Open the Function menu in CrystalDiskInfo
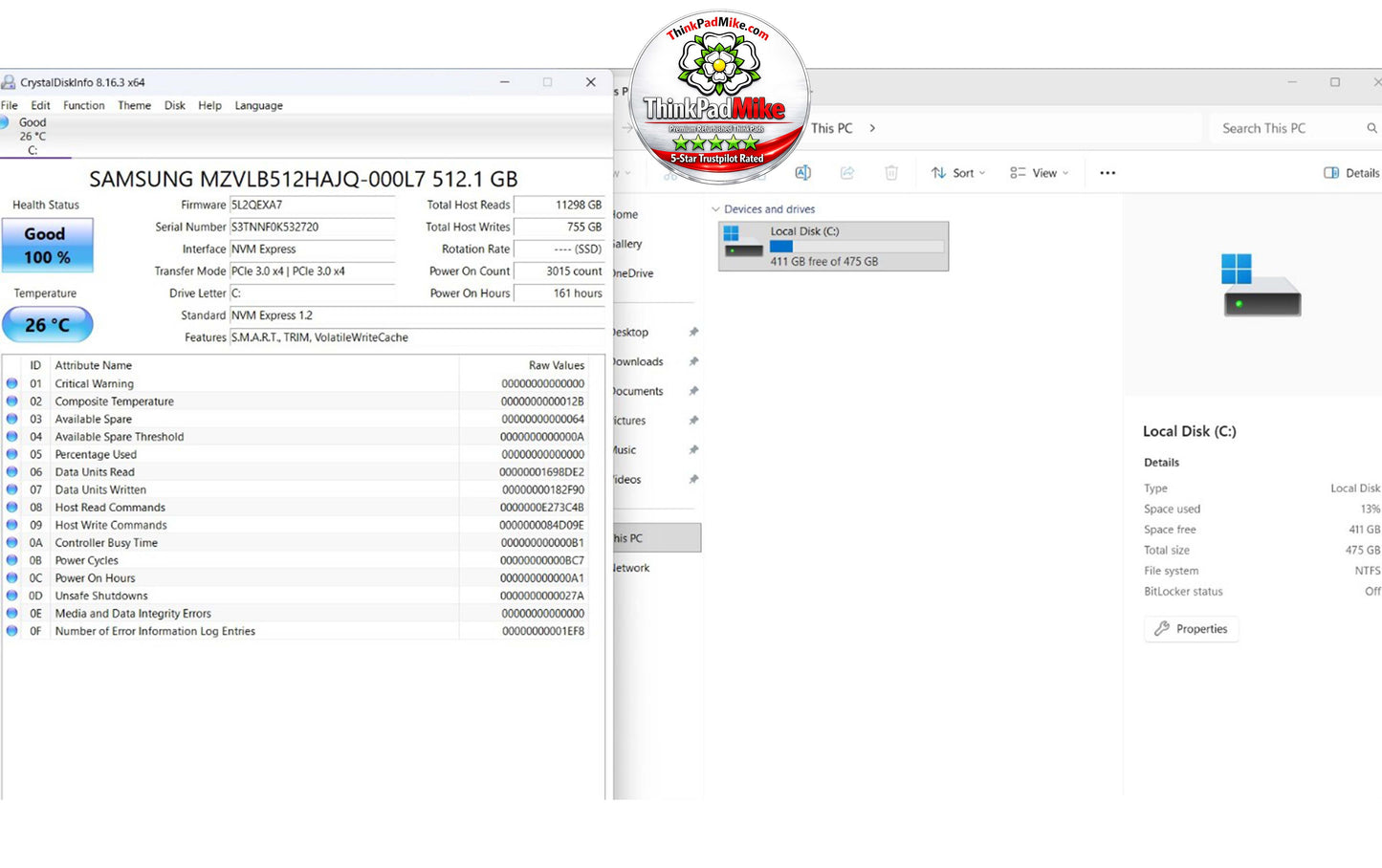This screenshot has height=868, width=1382. (84, 105)
